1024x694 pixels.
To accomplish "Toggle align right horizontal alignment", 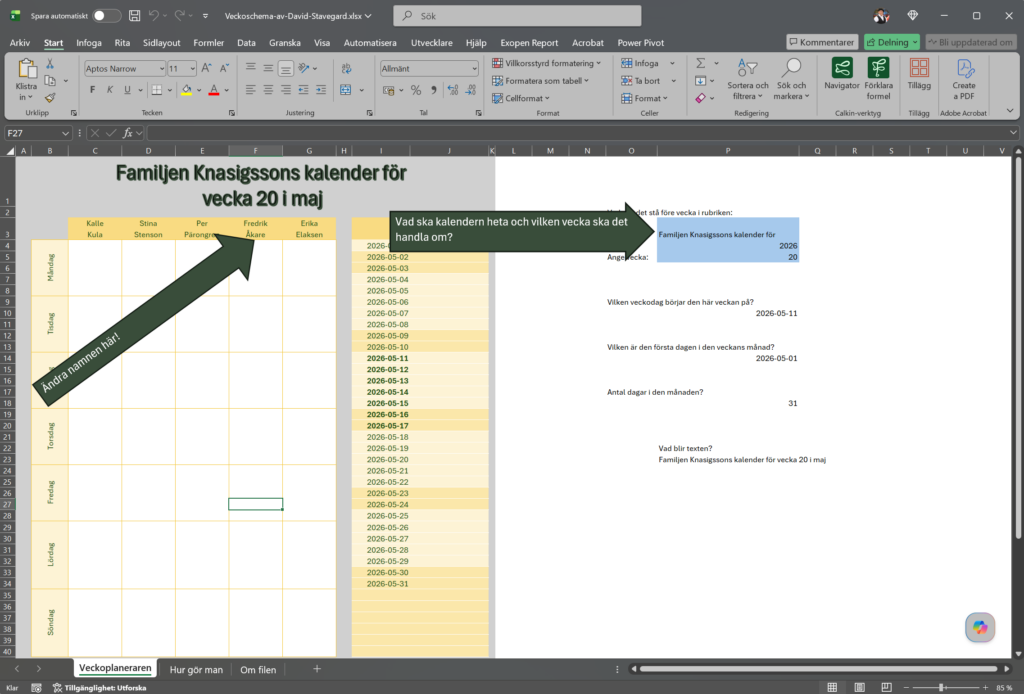I will (285, 89).
